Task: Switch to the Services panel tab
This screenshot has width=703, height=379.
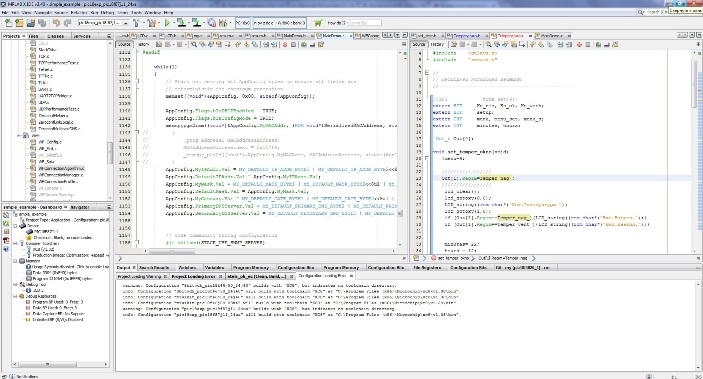Action: (82, 36)
